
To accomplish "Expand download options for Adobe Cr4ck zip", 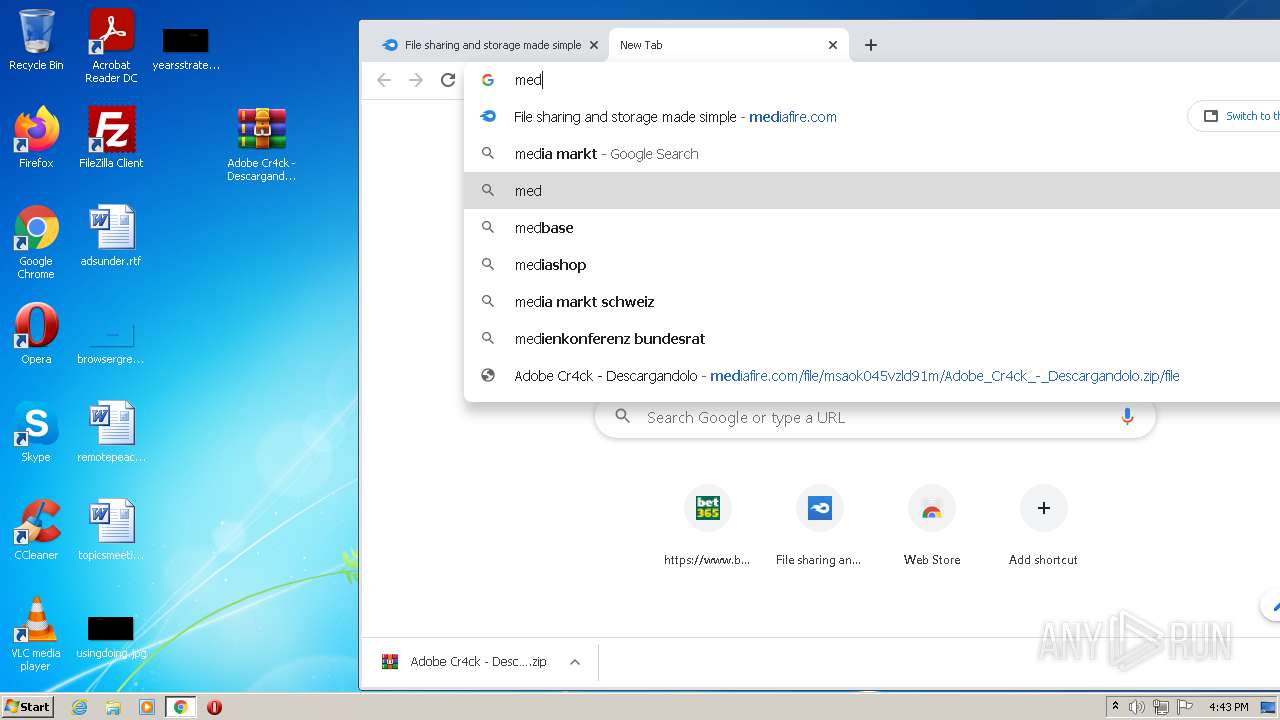I will tap(575, 662).
